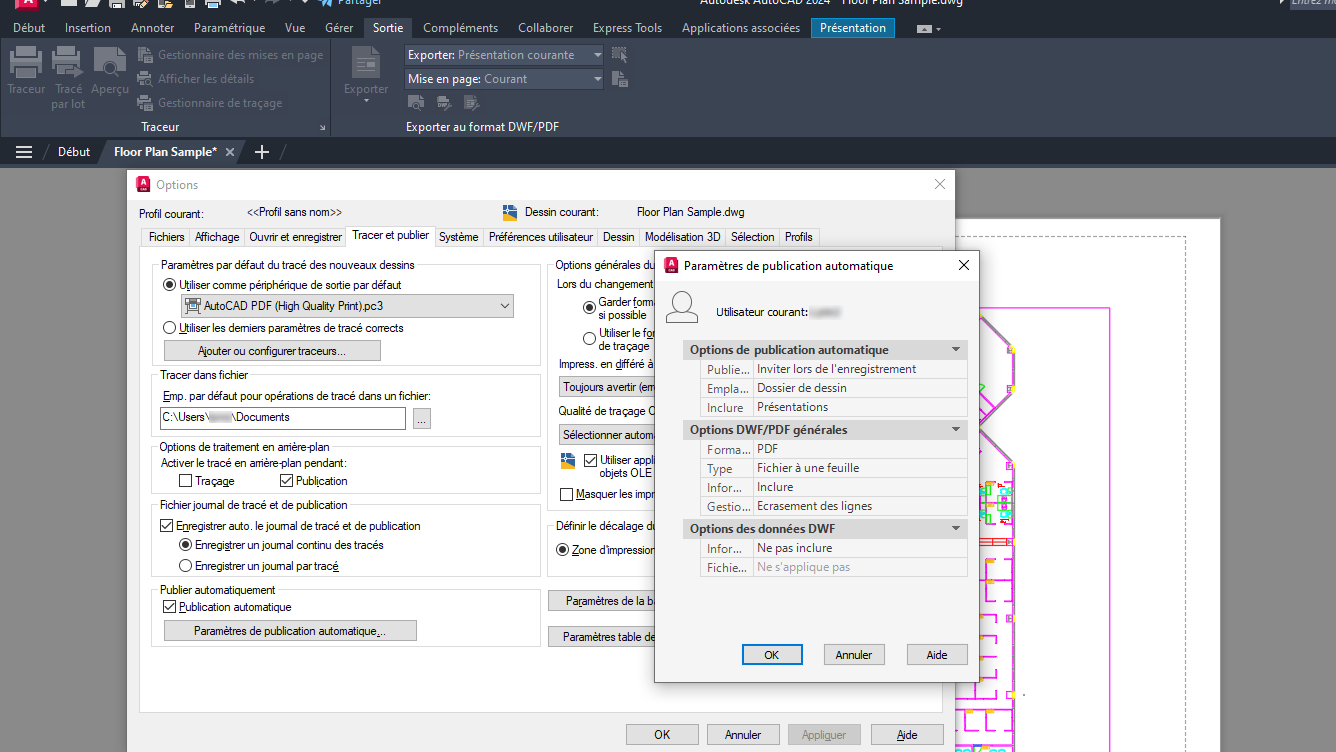1336x752 pixels.
Task: Uncheck the Publication background checkbox
Action: (285, 481)
